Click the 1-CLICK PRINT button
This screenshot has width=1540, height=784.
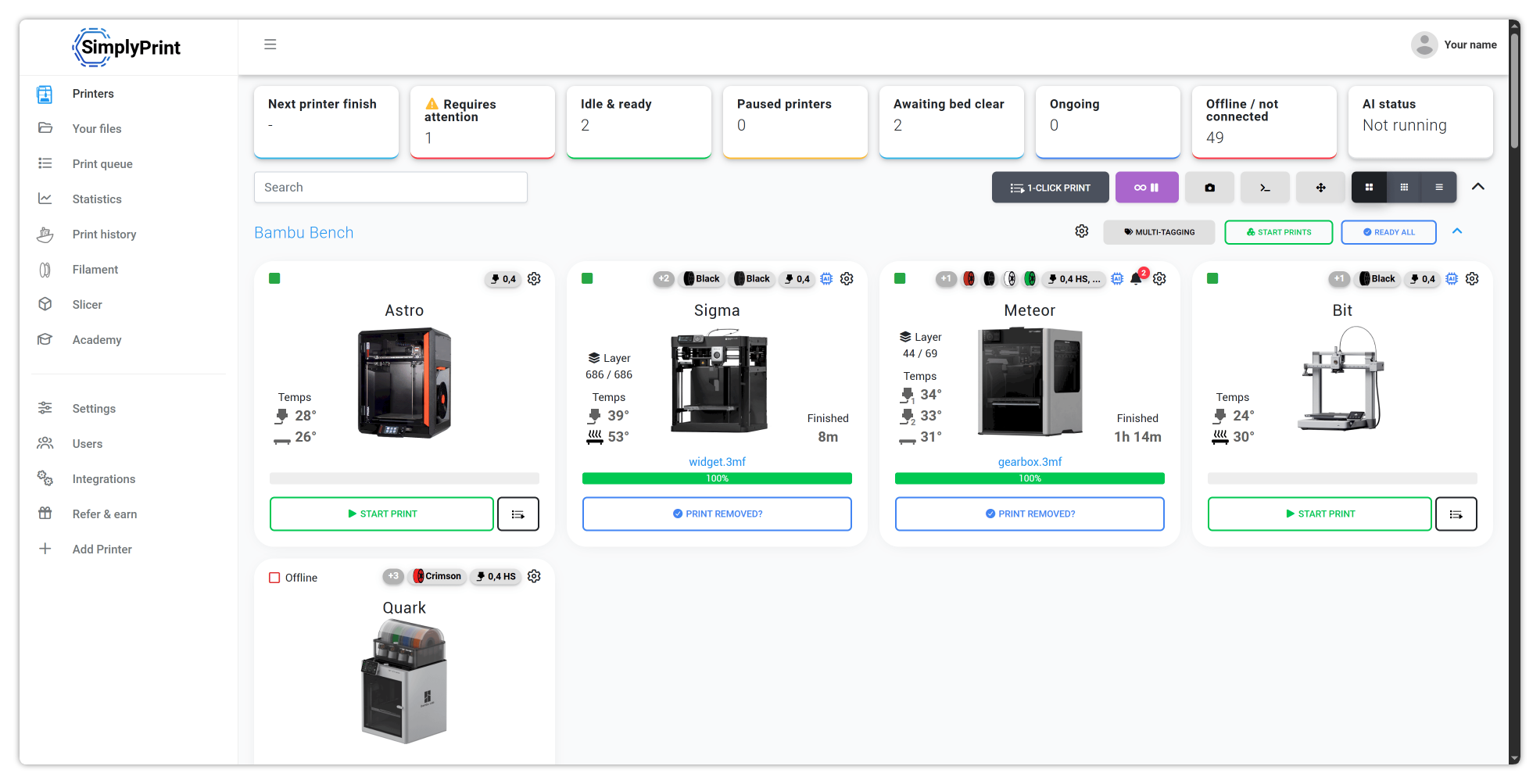tap(1051, 188)
